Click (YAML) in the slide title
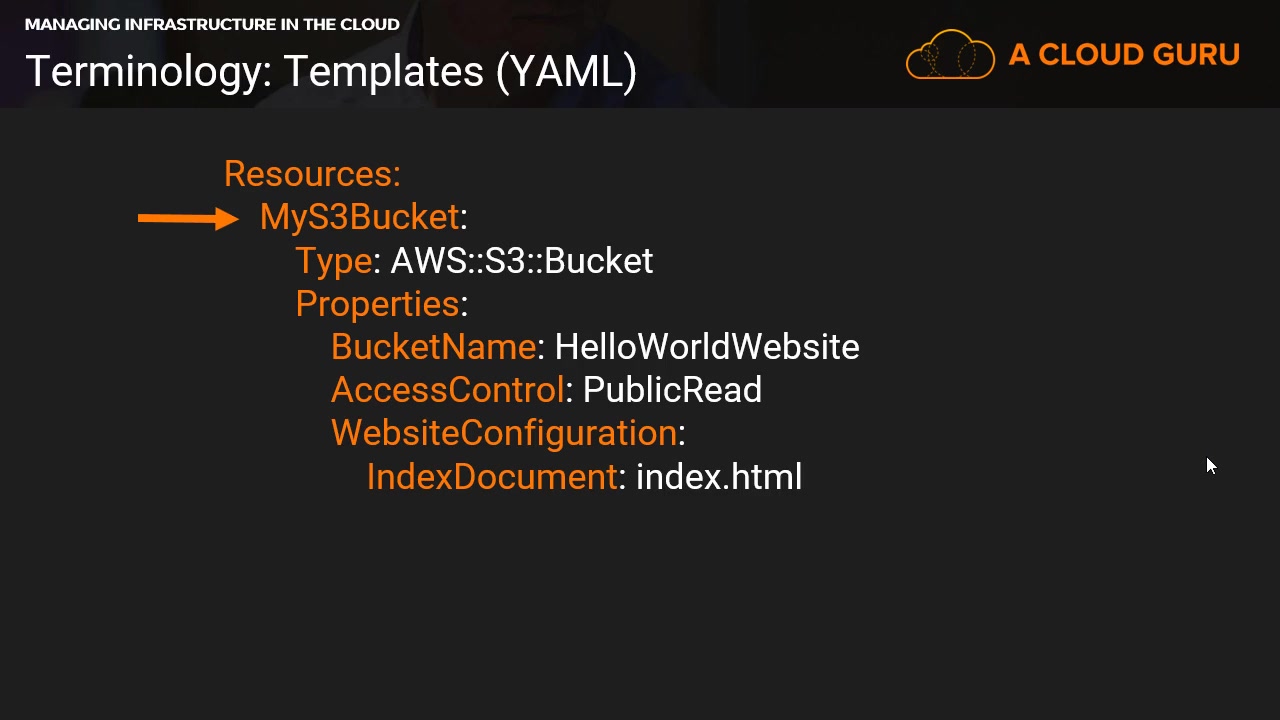 566,72
